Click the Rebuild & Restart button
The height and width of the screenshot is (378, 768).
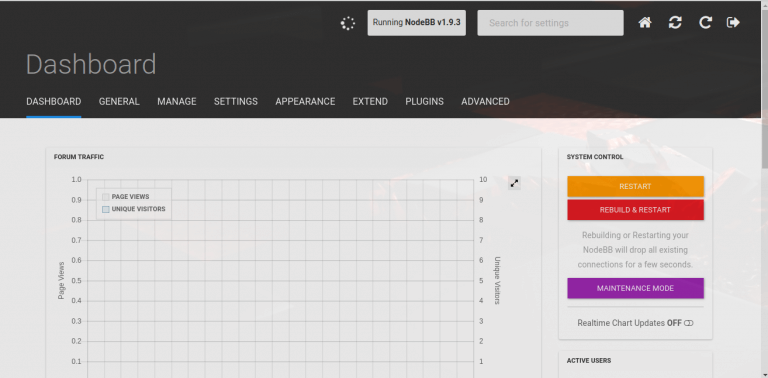635,210
